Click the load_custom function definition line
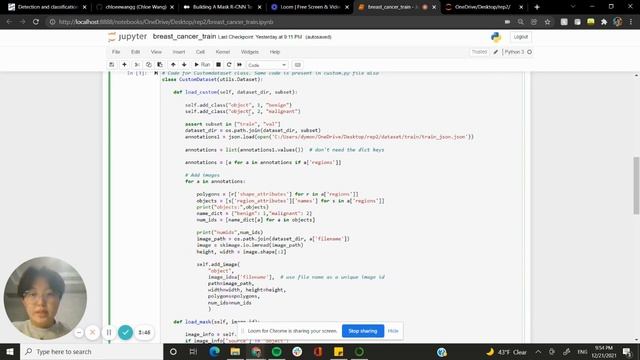The image size is (640, 360). [x=235, y=92]
